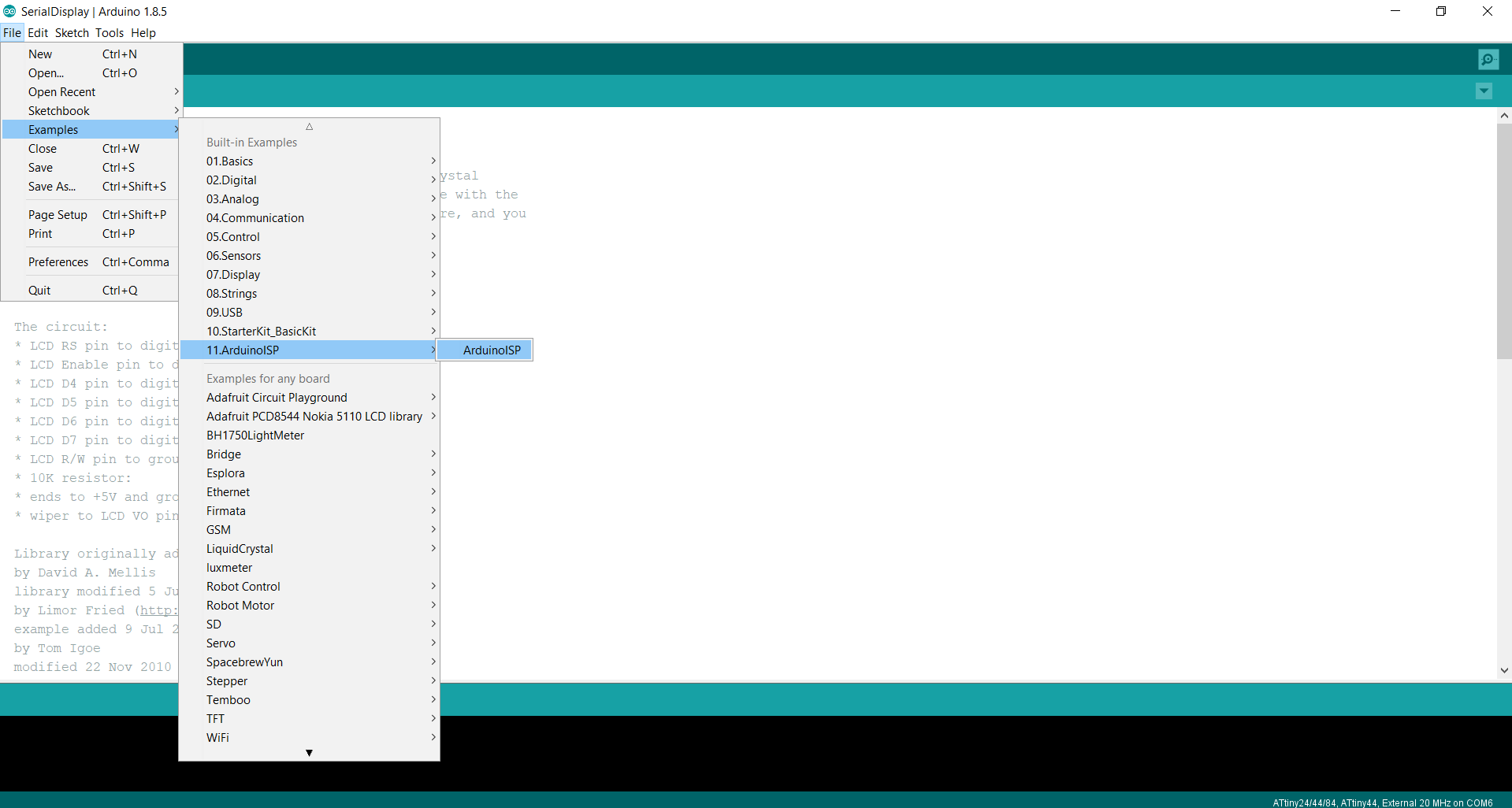Choose Print in File menu
This screenshot has width=1512, height=808.
[x=92, y=234]
